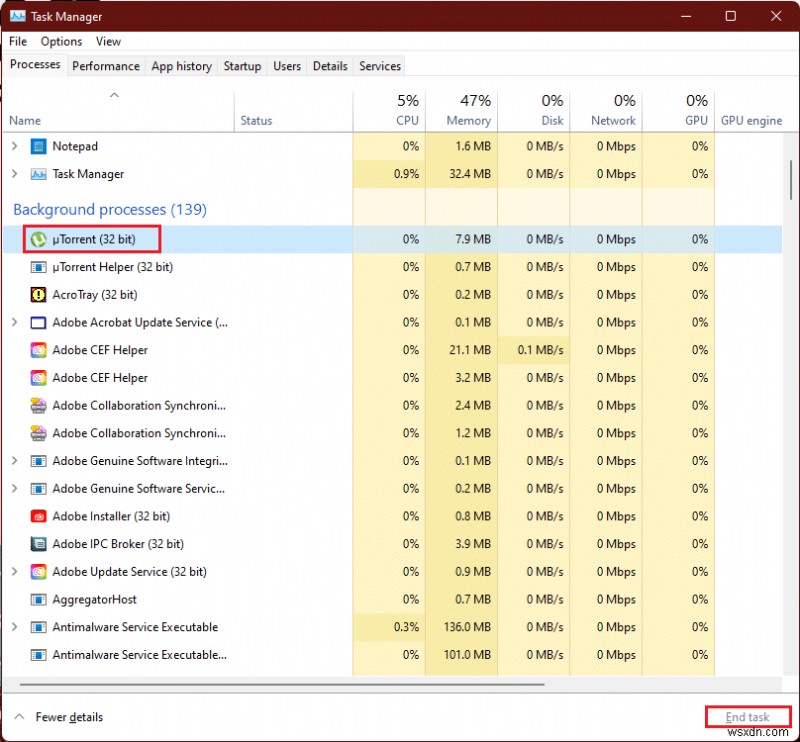
Task: Click the 0.3% CPU cell of Antimalware
Action: (389, 627)
